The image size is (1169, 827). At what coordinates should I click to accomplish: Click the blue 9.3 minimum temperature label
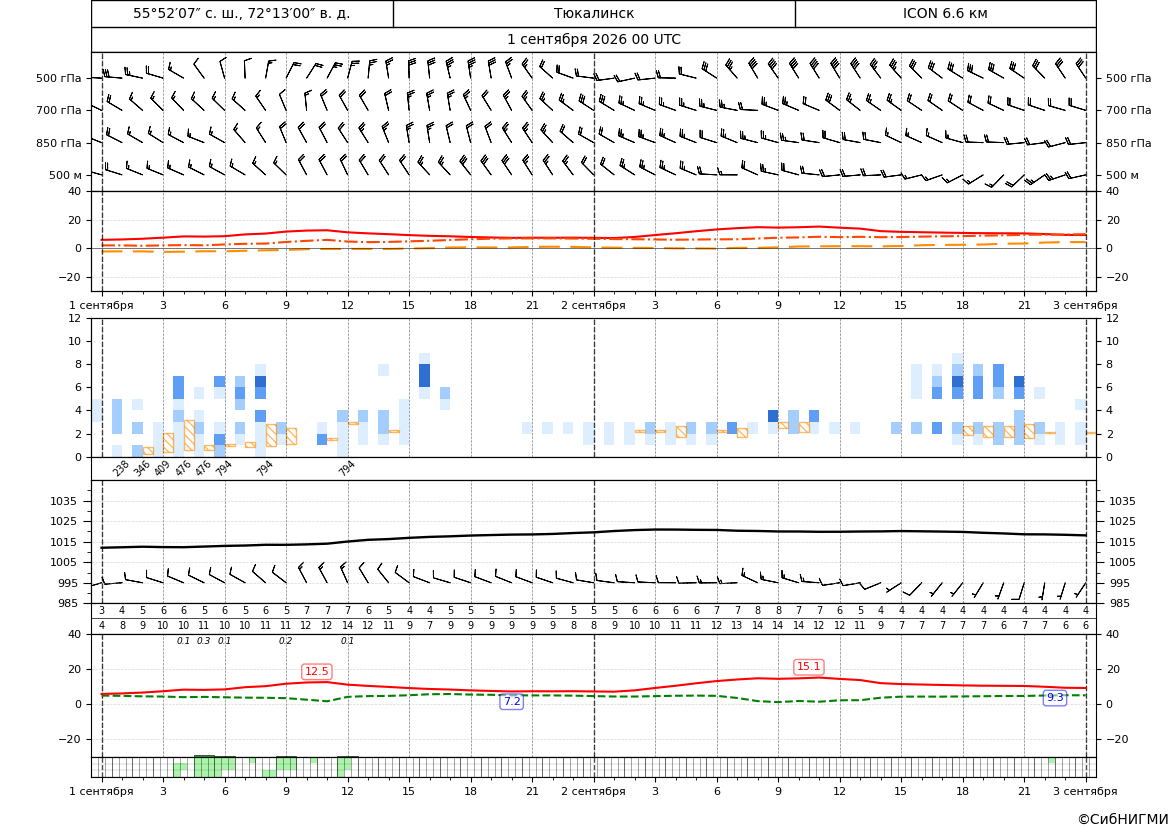tap(1055, 697)
